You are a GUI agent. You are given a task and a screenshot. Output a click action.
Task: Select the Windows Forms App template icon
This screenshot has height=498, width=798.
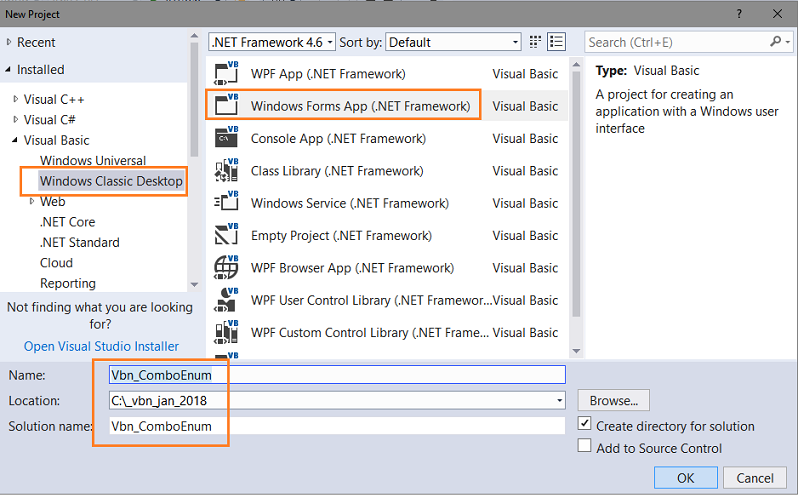click(x=226, y=105)
